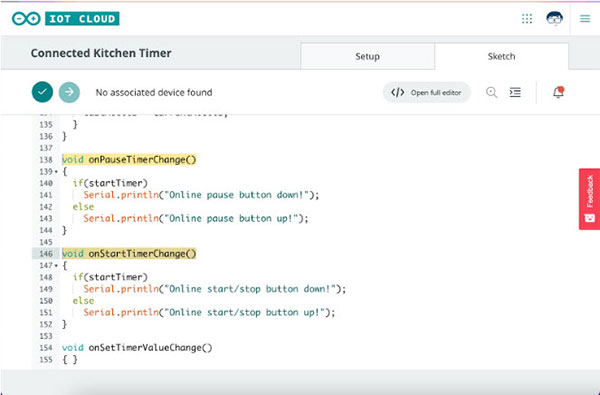This screenshot has height=395, width=600.
Task: Click "Online pause button up!" string
Action: 231,219
